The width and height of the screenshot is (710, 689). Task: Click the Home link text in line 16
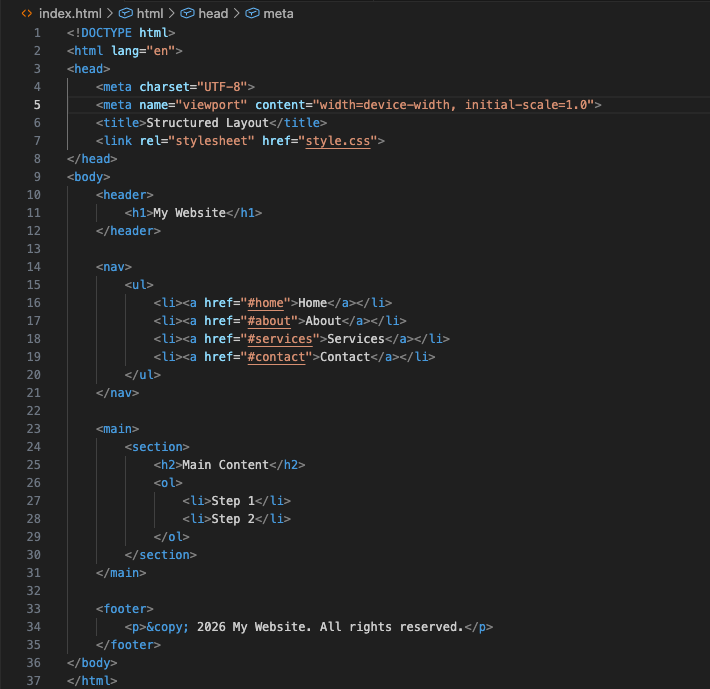point(313,303)
